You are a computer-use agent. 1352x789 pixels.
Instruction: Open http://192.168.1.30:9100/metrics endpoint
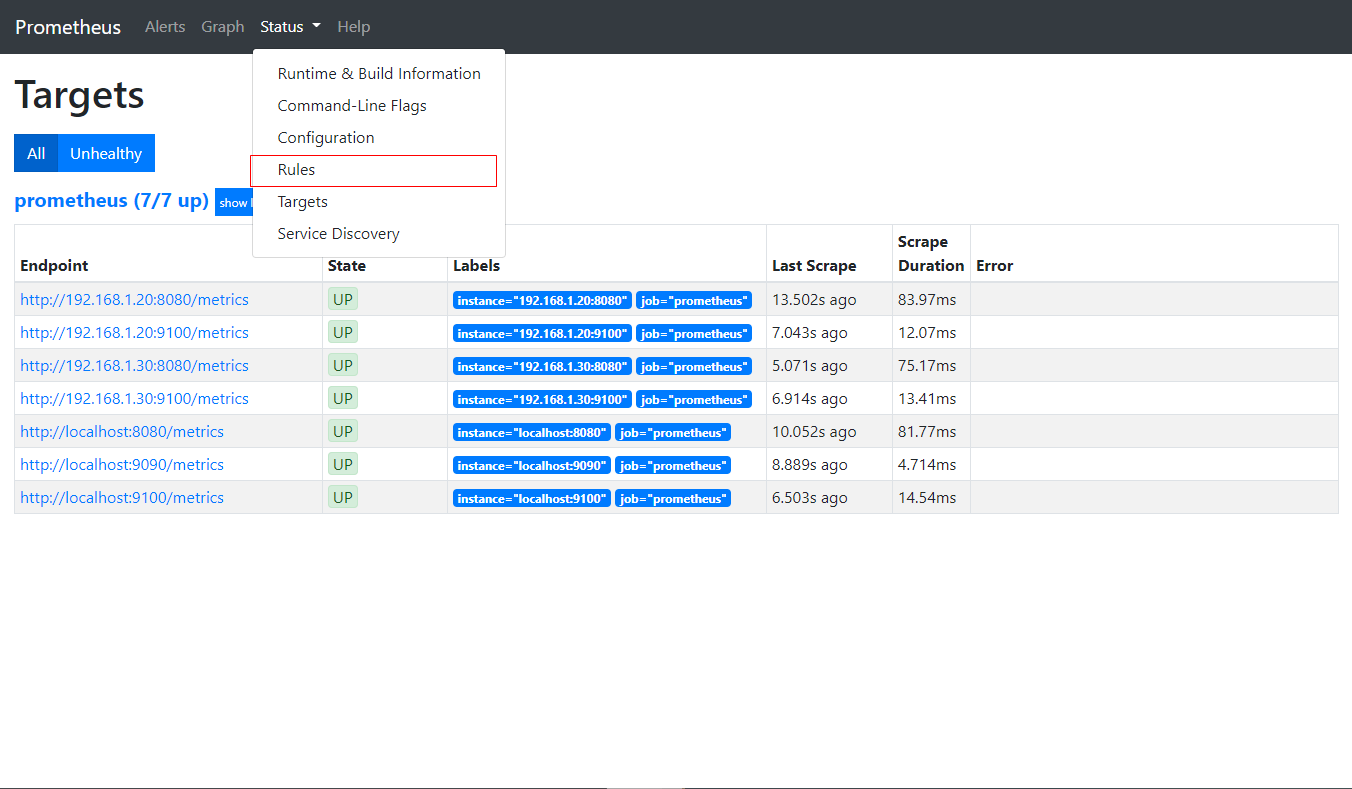pos(134,399)
